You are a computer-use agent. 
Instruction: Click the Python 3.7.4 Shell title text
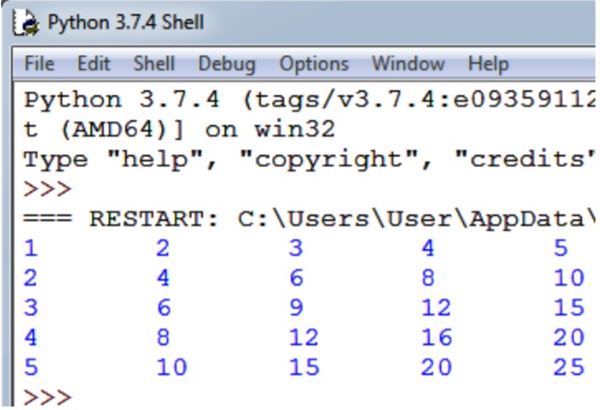click(126, 22)
